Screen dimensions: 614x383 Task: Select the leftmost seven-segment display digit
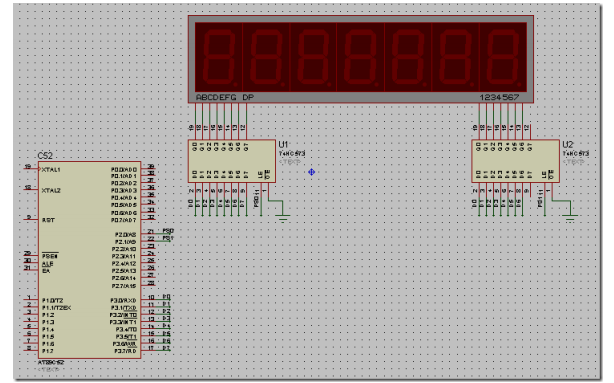pos(219,57)
